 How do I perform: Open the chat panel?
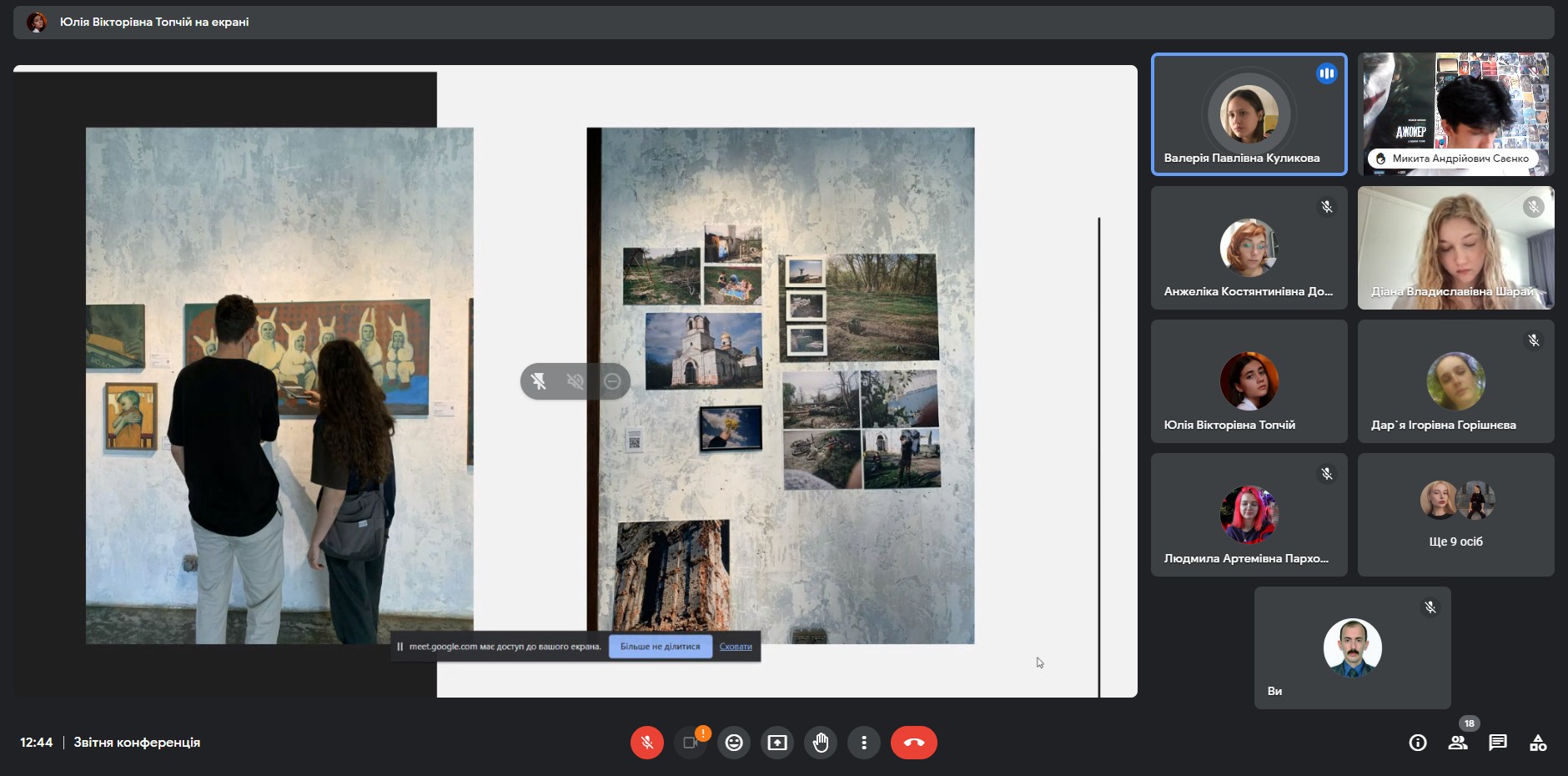point(1498,743)
